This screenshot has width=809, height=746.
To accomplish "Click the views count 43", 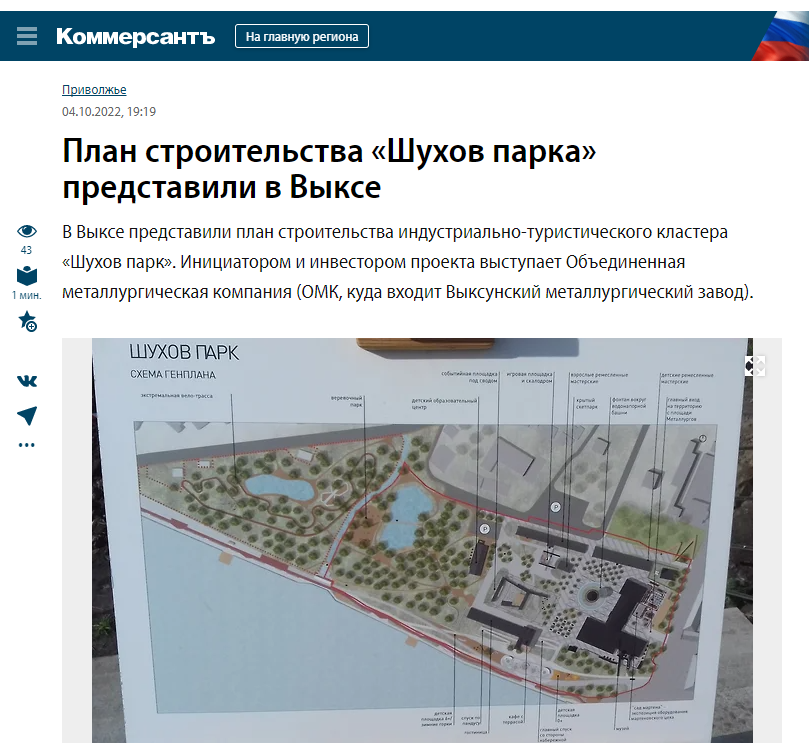I will point(26,250).
